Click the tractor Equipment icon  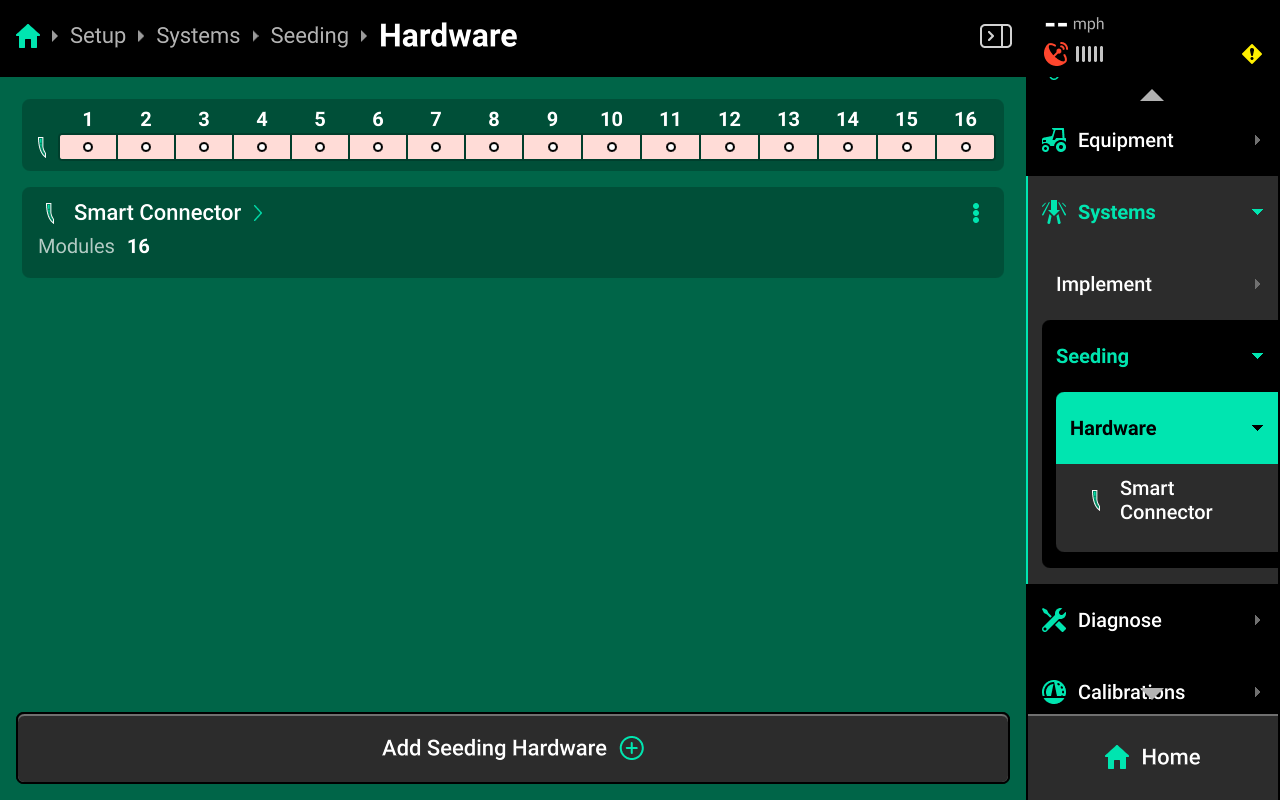(1054, 141)
